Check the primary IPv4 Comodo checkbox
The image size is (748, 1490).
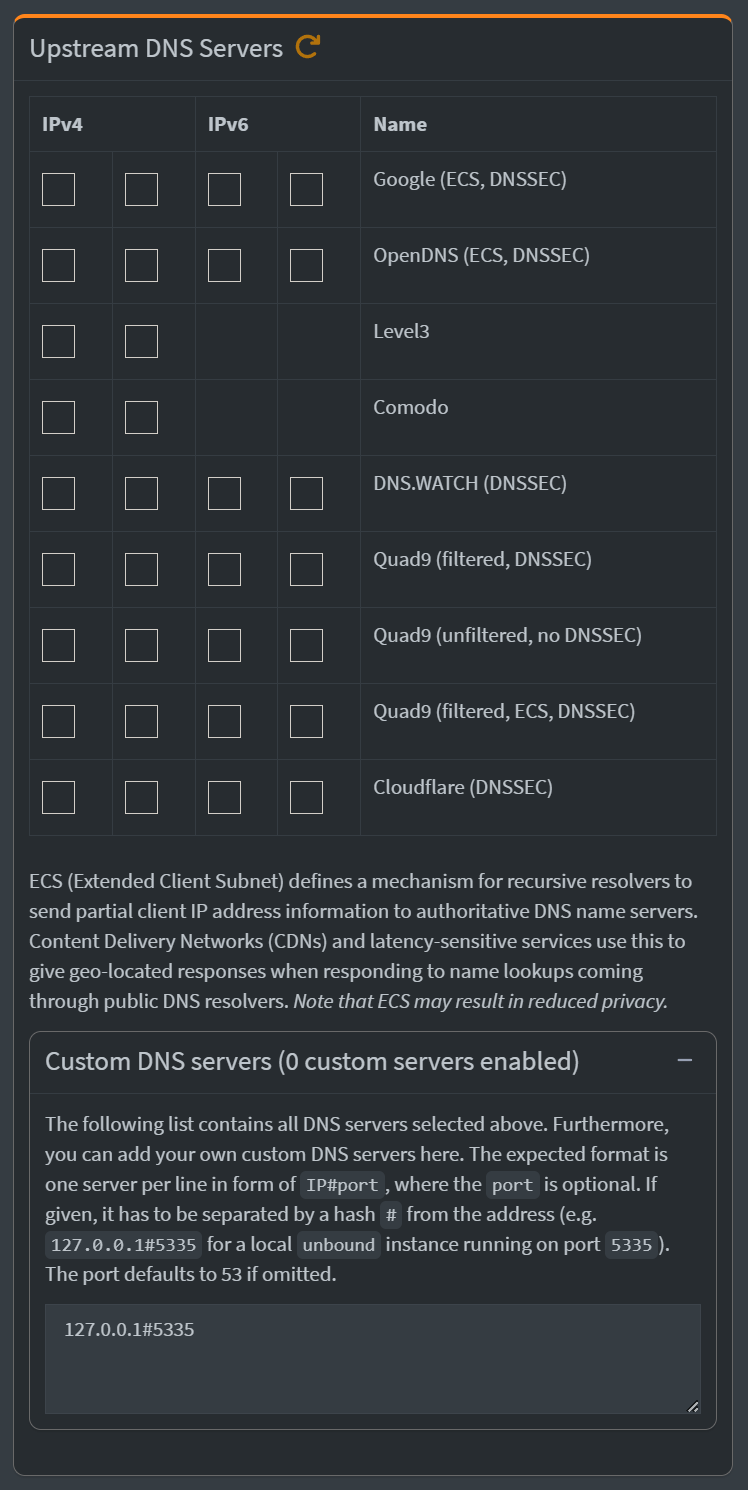pos(57,416)
